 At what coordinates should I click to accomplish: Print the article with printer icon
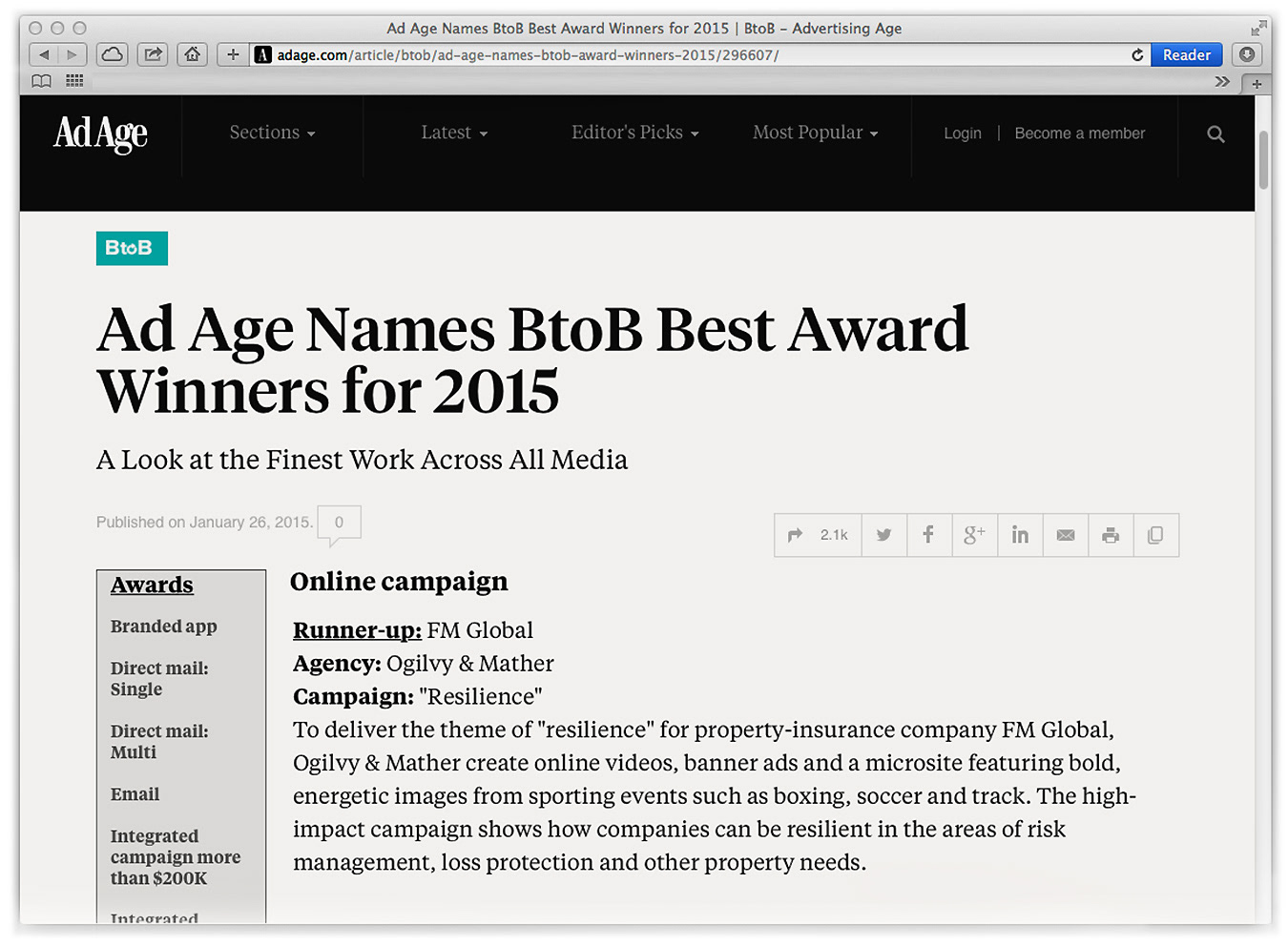(1111, 535)
